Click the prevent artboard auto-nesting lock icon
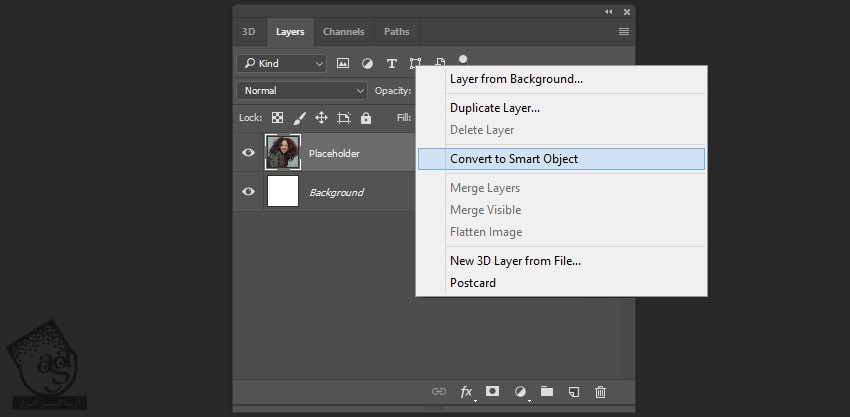850x417 pixels. coord(344,118)
